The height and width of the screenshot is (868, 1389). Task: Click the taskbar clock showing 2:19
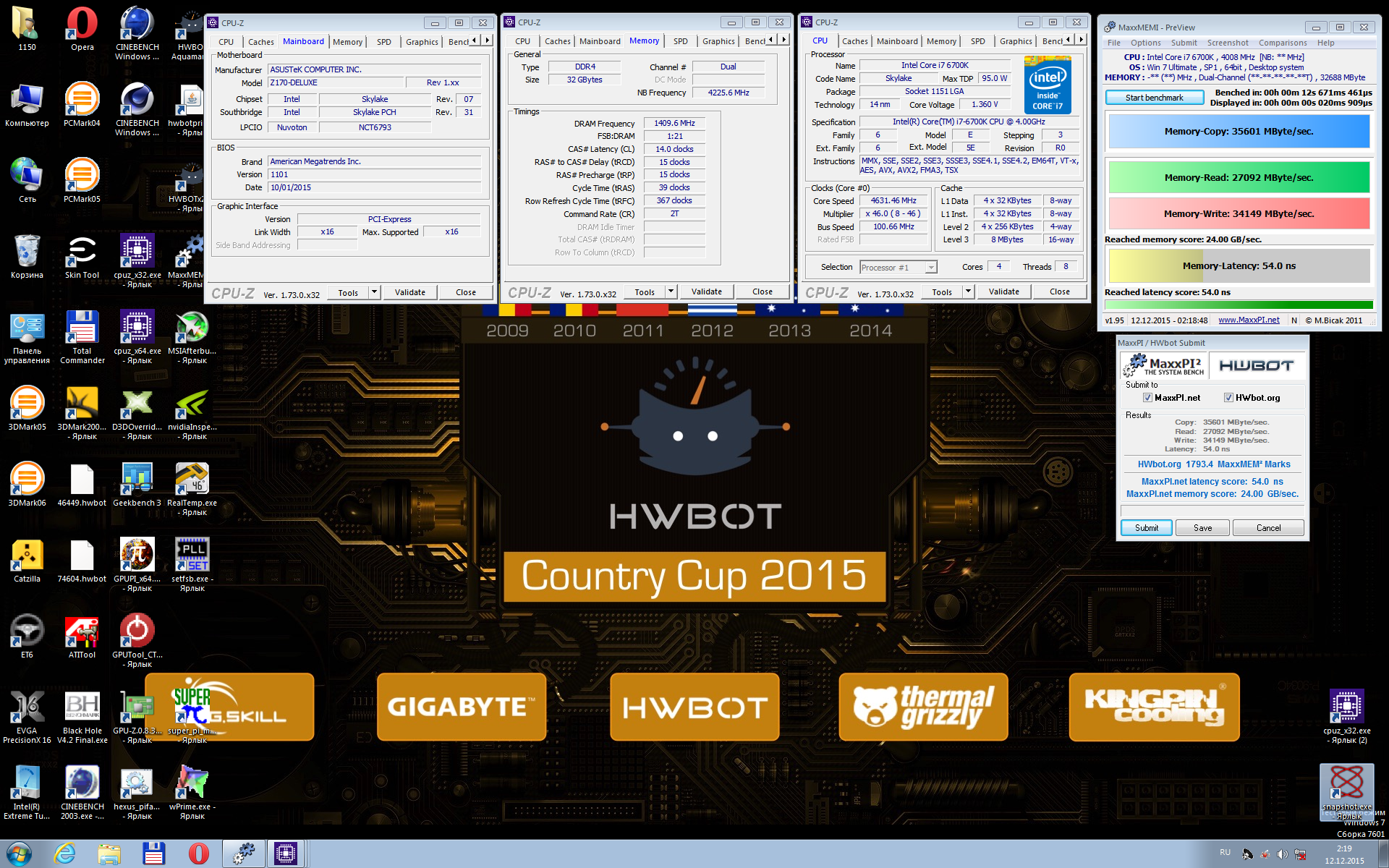[1344, 854]
